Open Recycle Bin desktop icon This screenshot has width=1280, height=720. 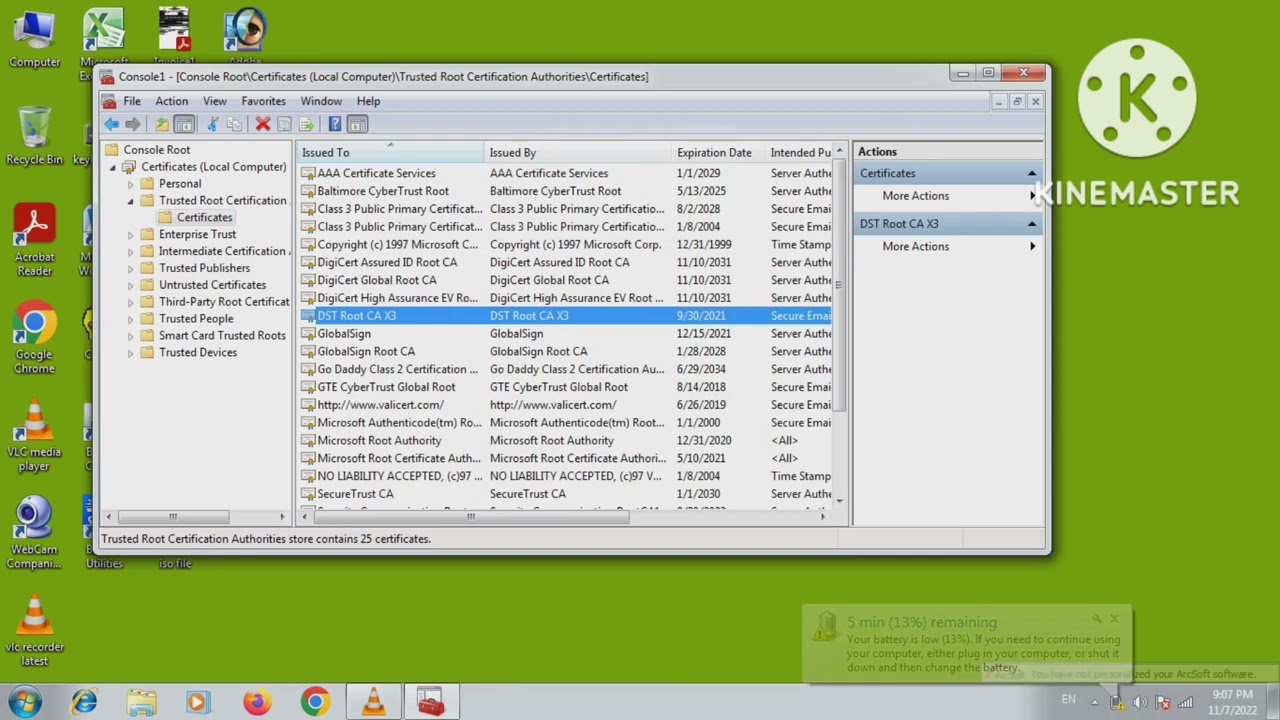click(x=34, y=137)
